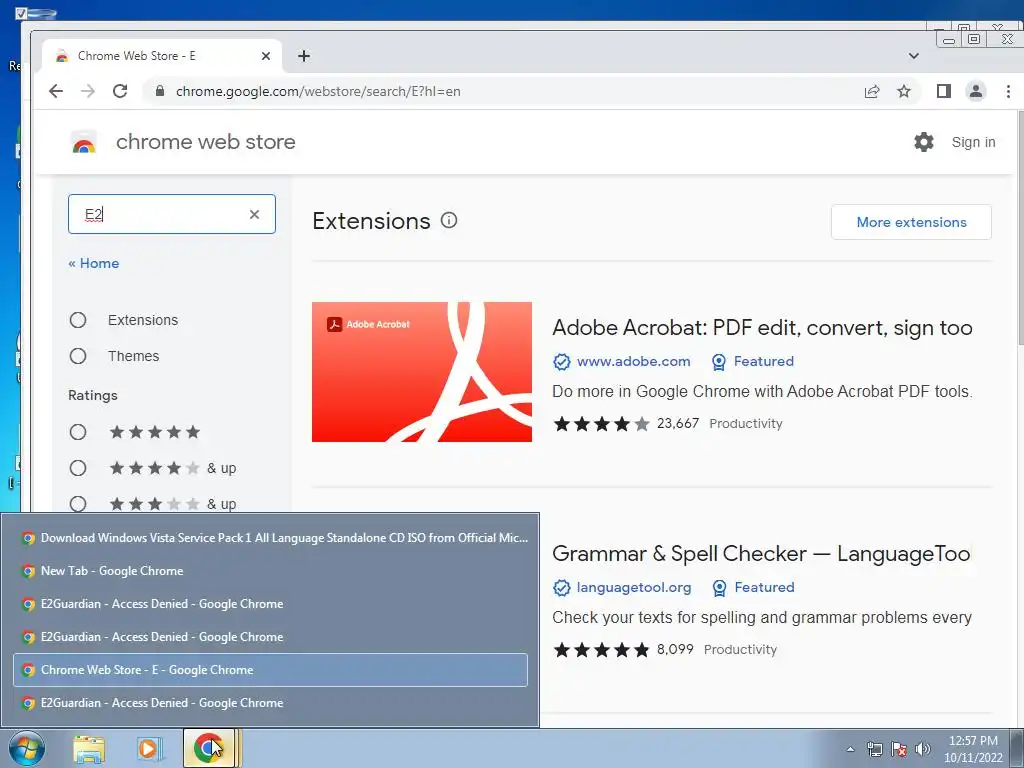The width and height of the screenshot is (1024, 768).
Task: Switch to New Tab - Google Chrome window
Action: coord(270,571)
